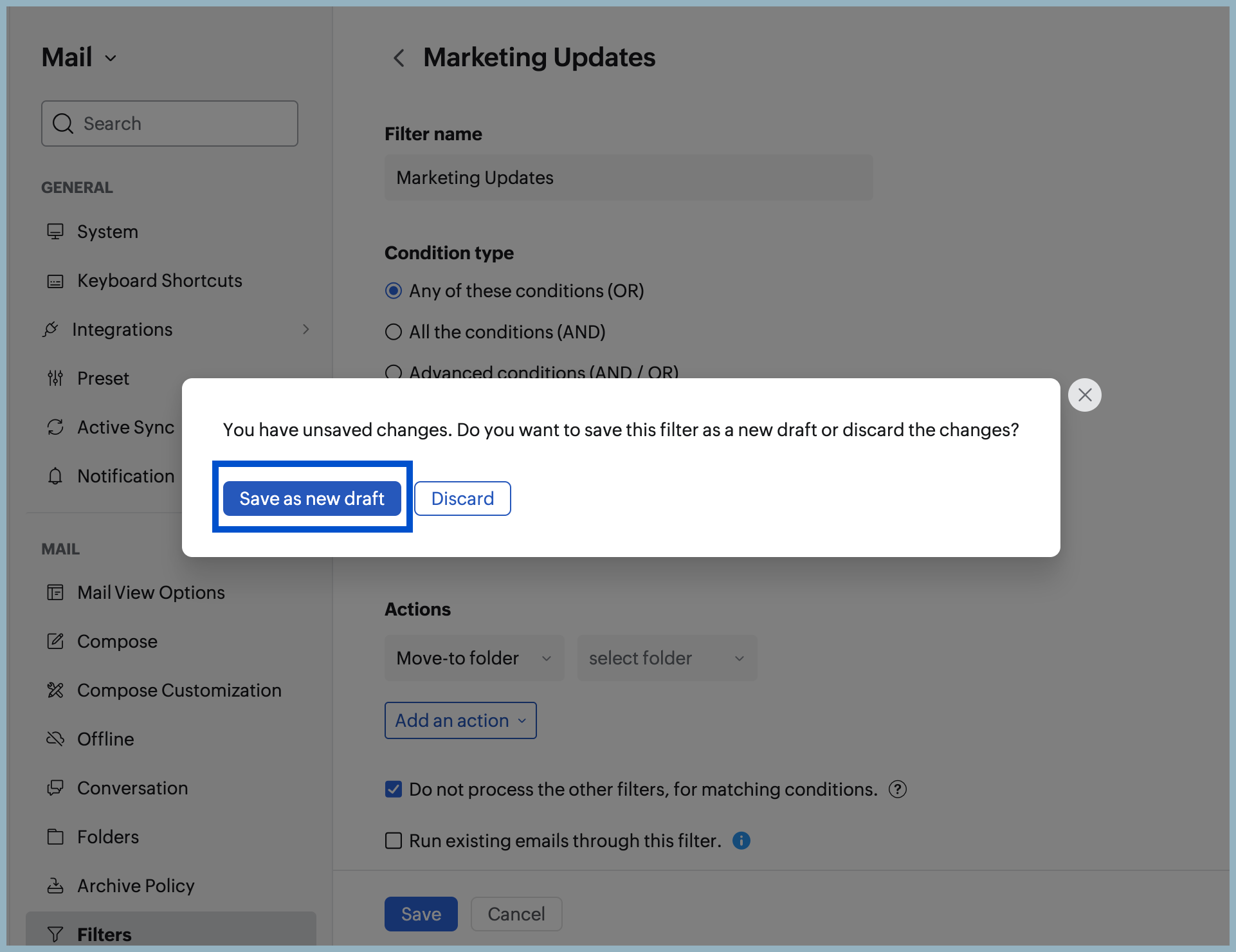Click the Keyboard Shortcuts icon
This screenshot has height=952, width=1236.
(55, 281)
